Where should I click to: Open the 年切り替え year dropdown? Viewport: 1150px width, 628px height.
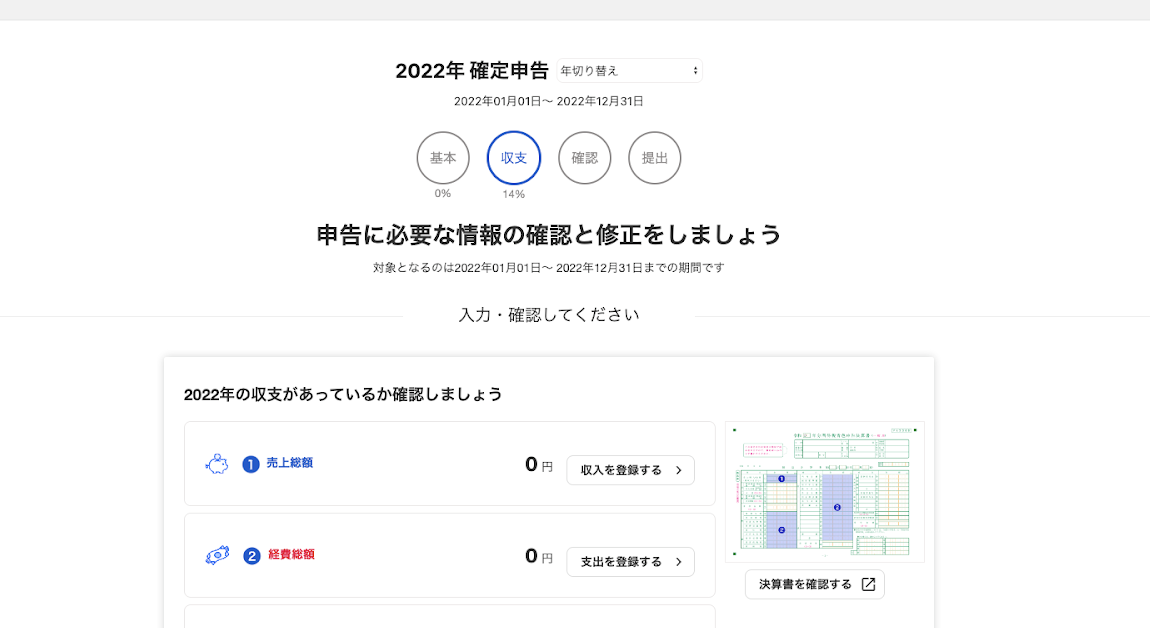(629, 70)
